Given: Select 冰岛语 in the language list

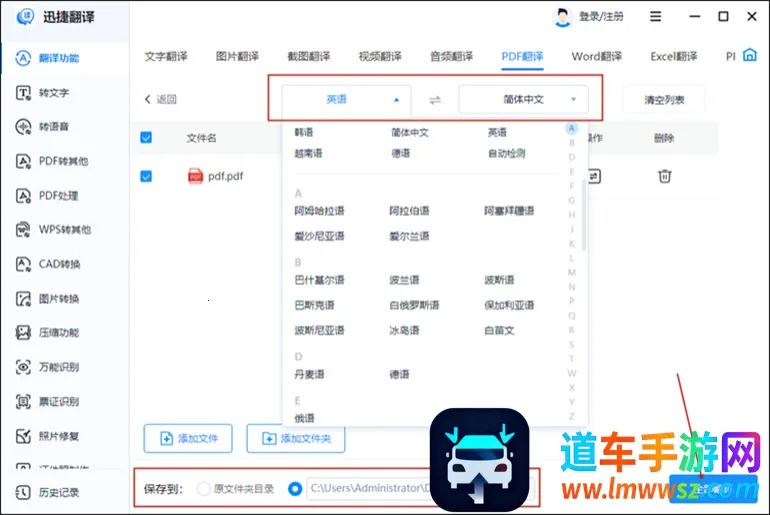Looking at the screenshot, I should click(404, 330).
